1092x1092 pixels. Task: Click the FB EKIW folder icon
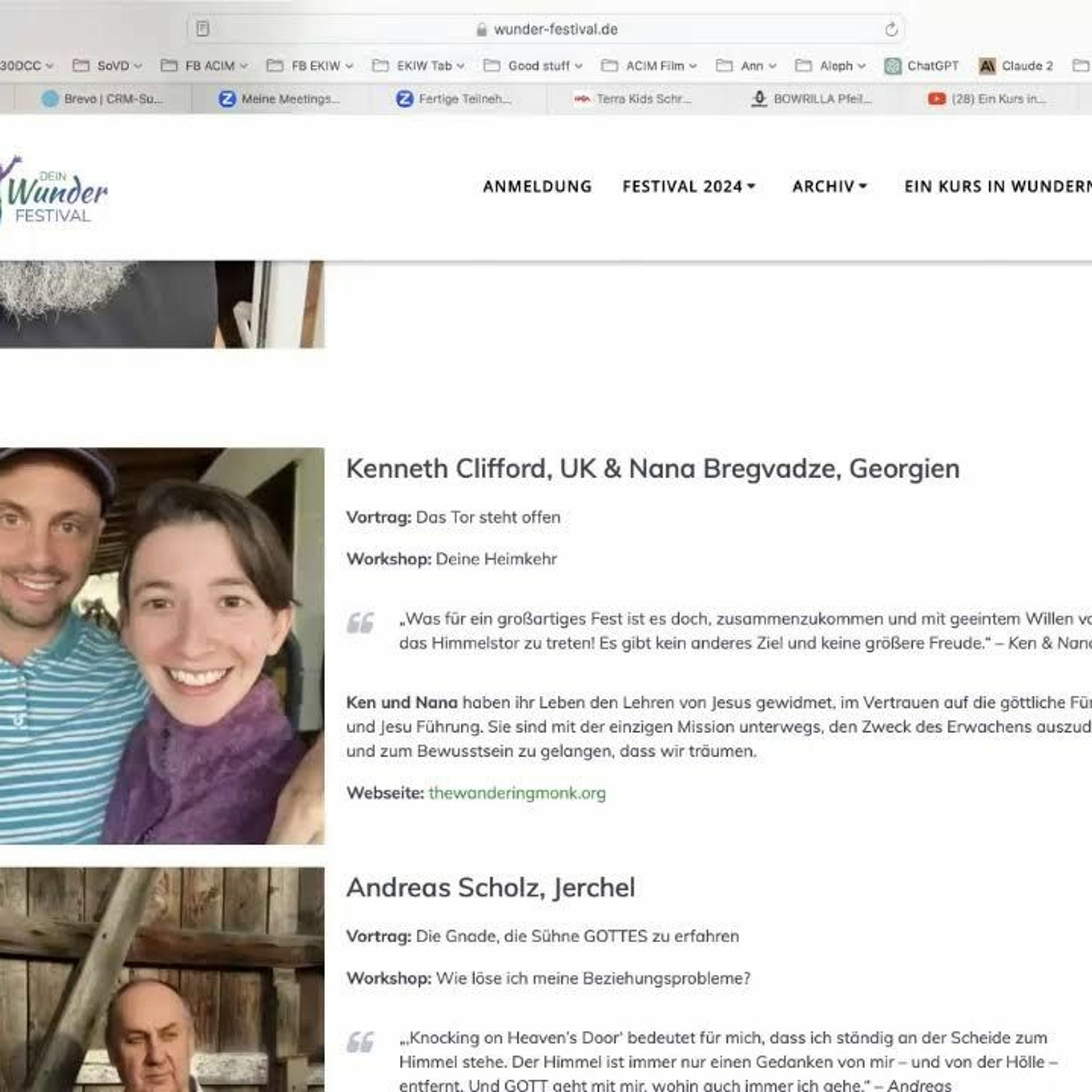(275, 66)
